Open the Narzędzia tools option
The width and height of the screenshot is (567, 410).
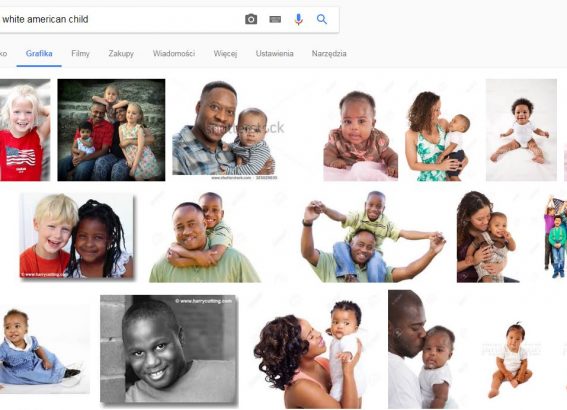(x=329, y=54)
